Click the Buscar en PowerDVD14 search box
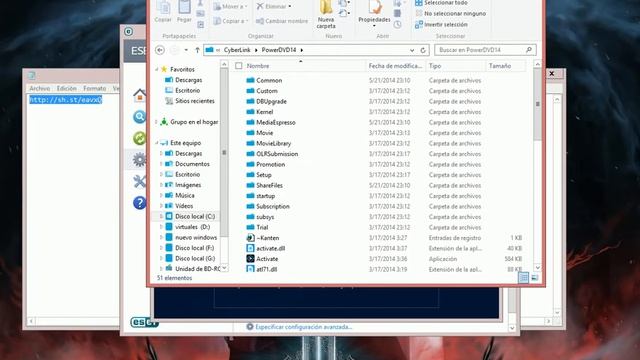The width and height of the screenshot is (640, 360). pyautogui.click(x=485, y=50)
